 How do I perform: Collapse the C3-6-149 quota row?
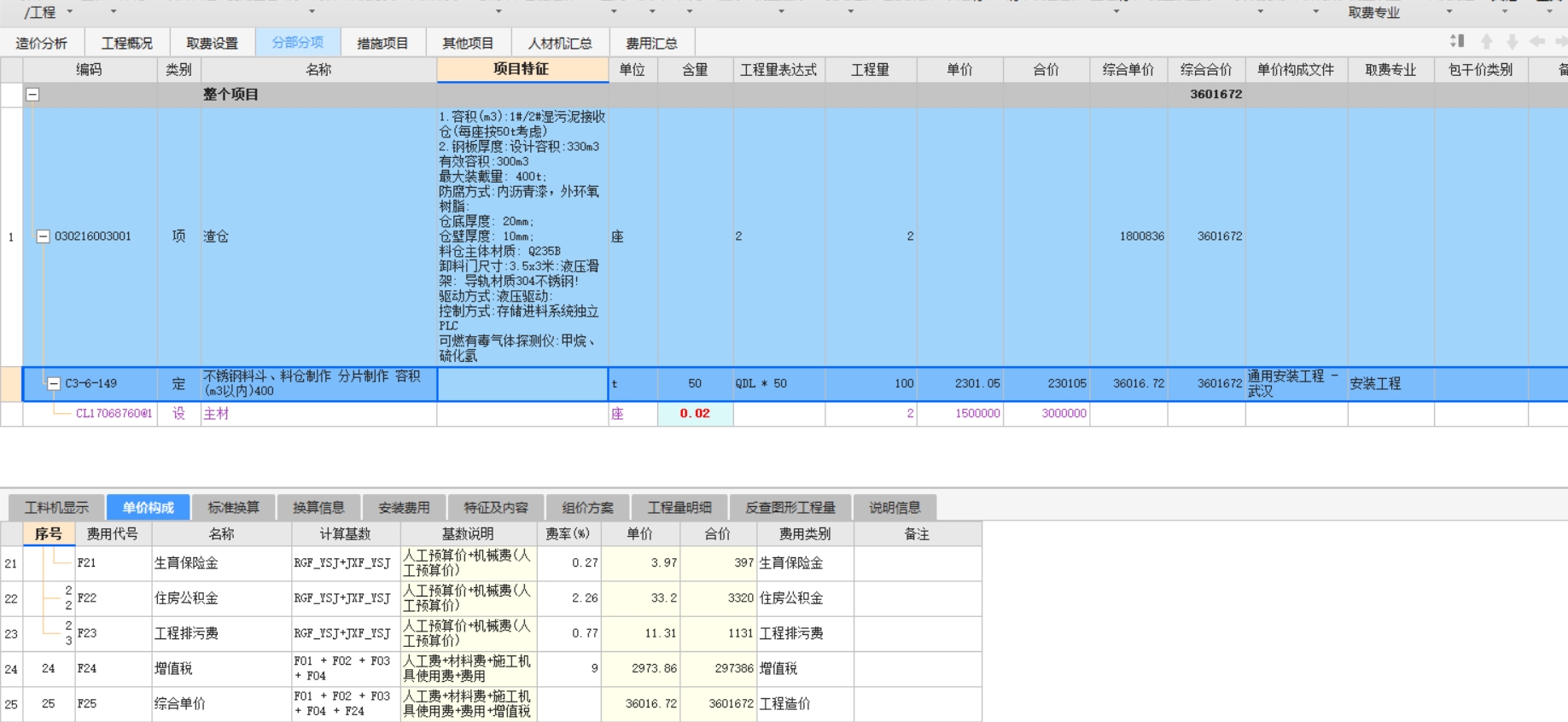(x=54, y=384)
